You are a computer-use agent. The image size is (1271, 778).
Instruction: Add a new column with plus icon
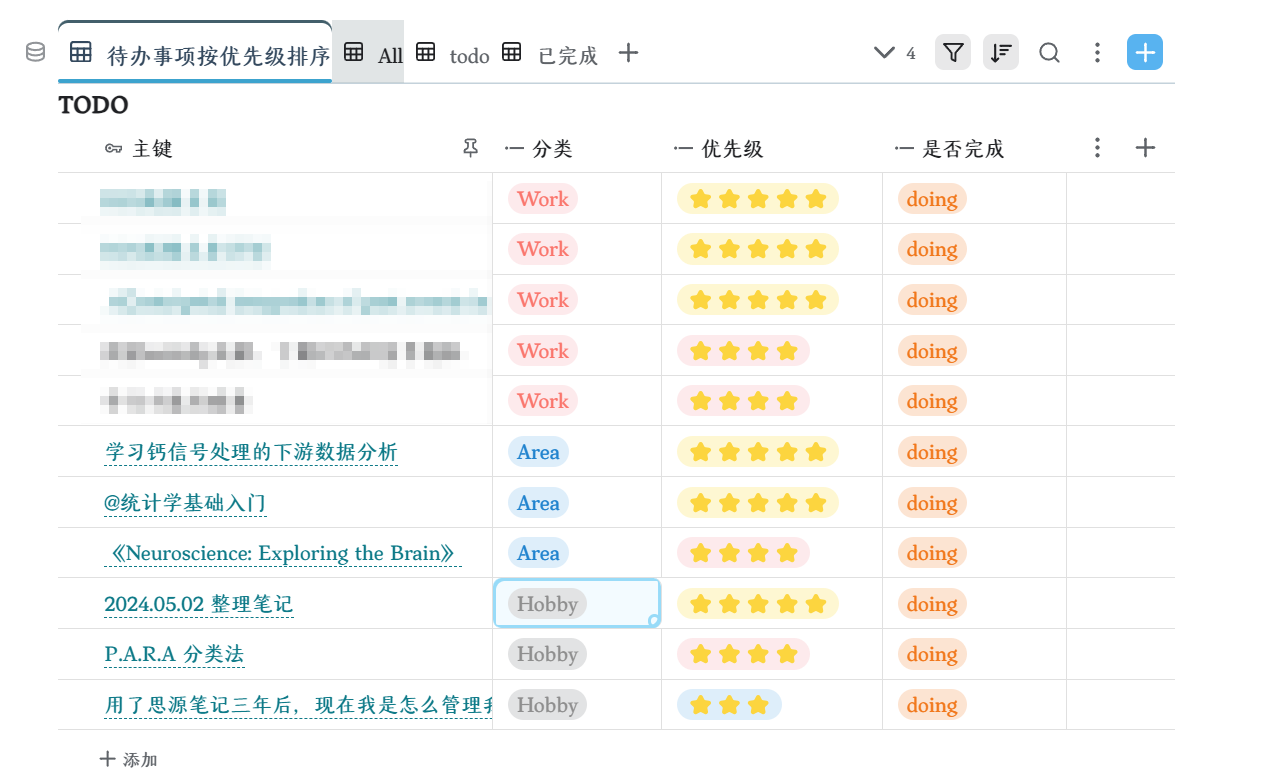(1146, 149)
